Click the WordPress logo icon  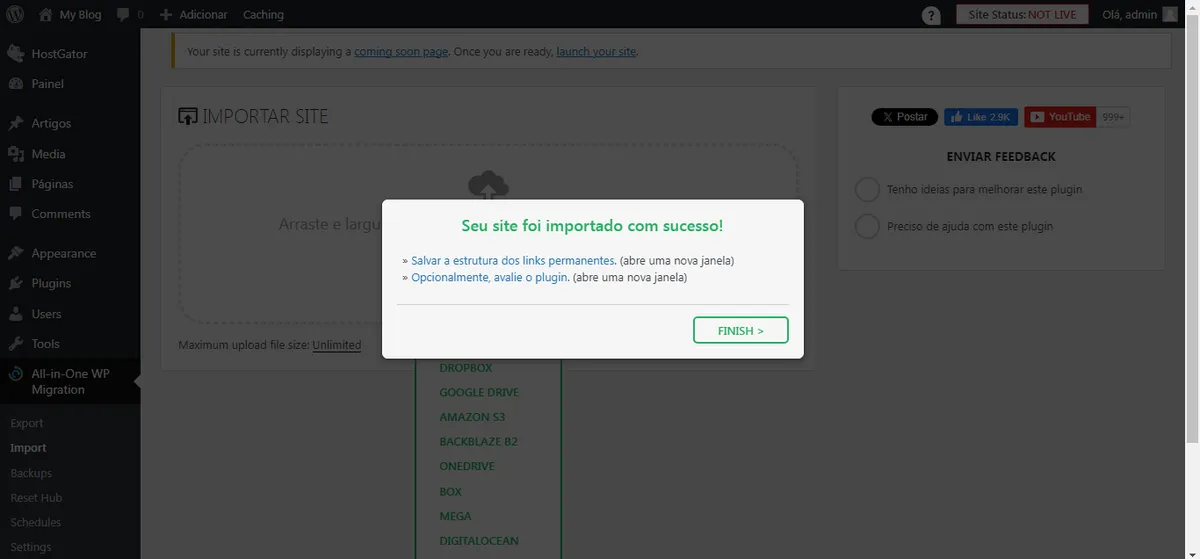click(x=15, y=15)
